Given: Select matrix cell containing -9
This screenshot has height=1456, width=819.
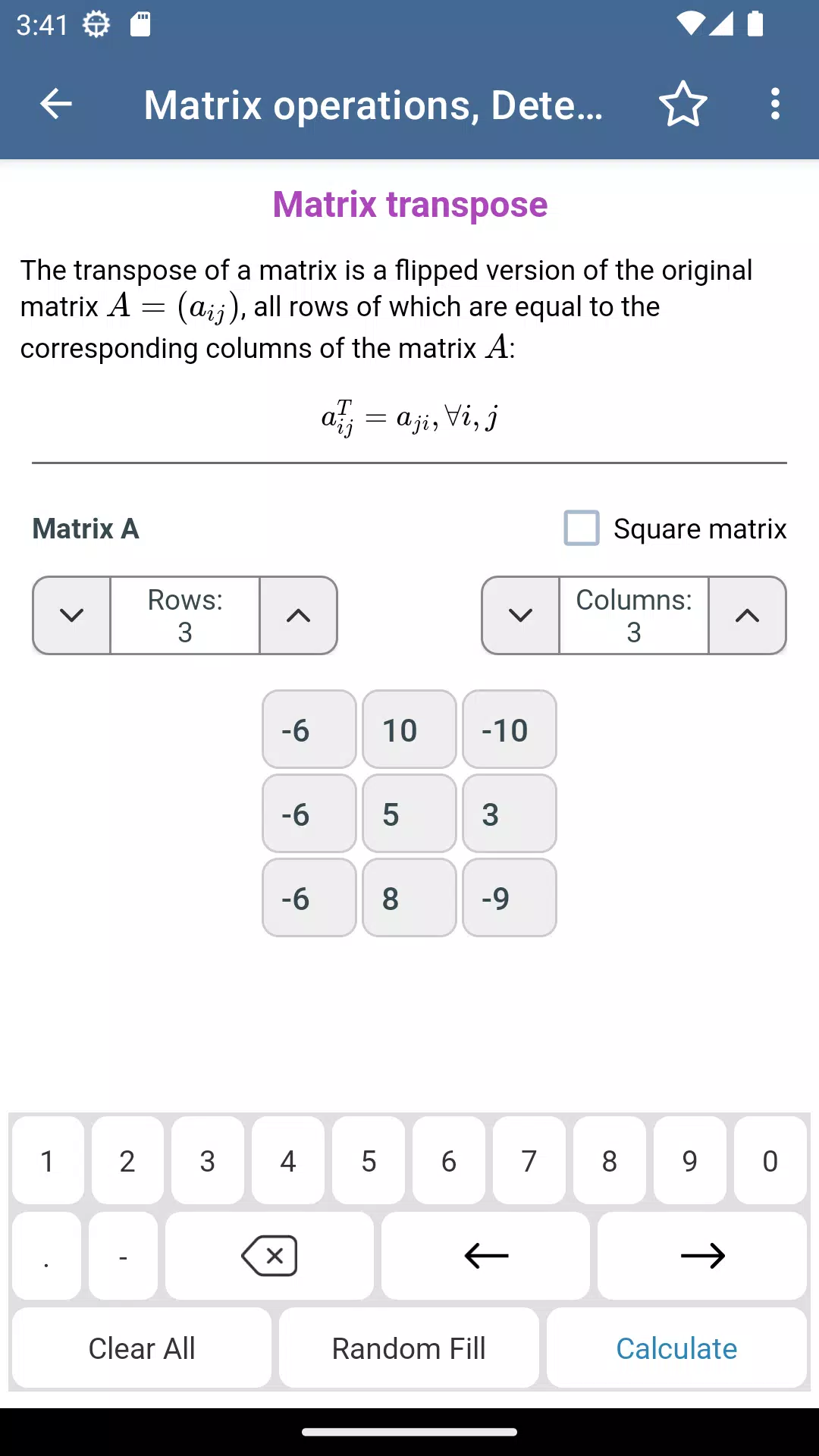Looking at the screenshot, I should pos(510,898).
